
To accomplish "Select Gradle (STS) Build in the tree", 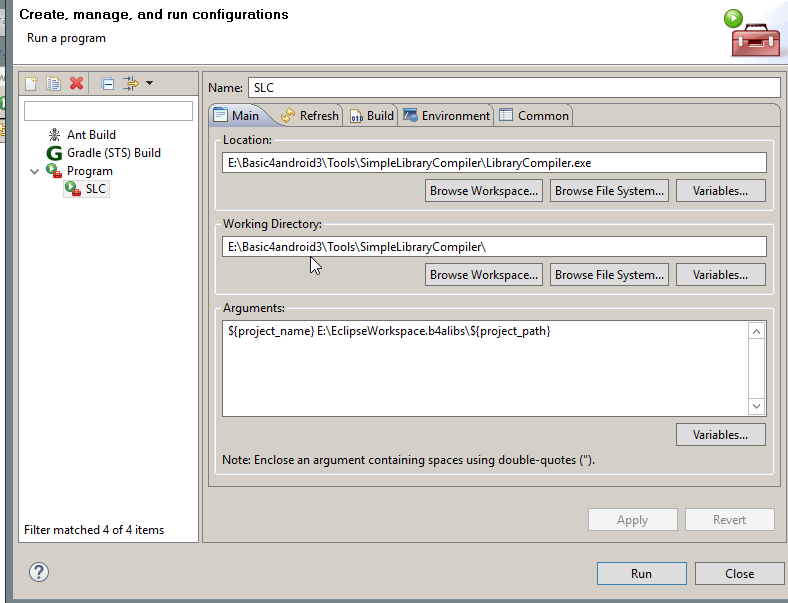I will tap(113, 153).
